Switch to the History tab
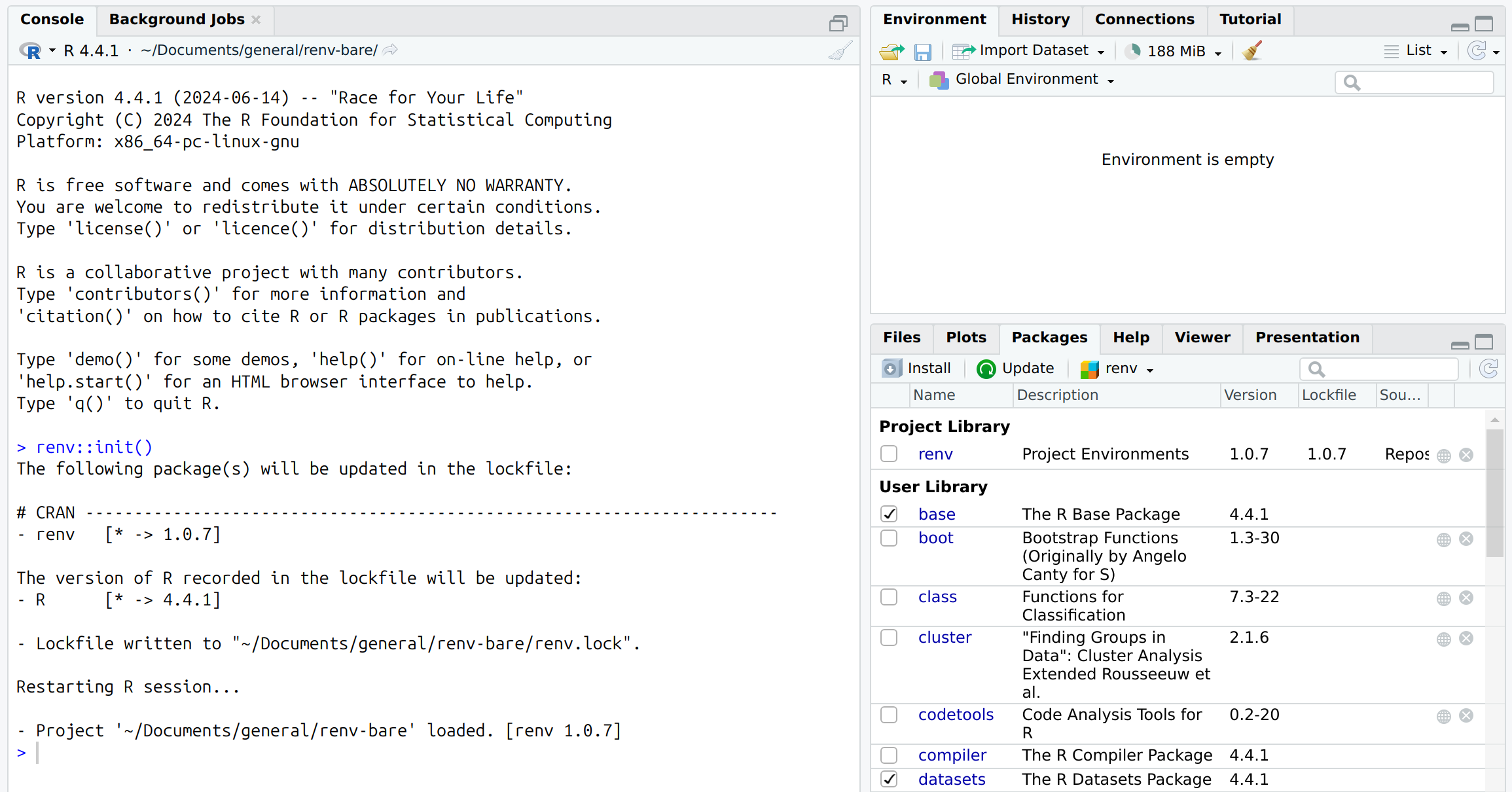The width and height of the screenshot is (1512, 792). pyautogui.click(x=1040, y=20)
